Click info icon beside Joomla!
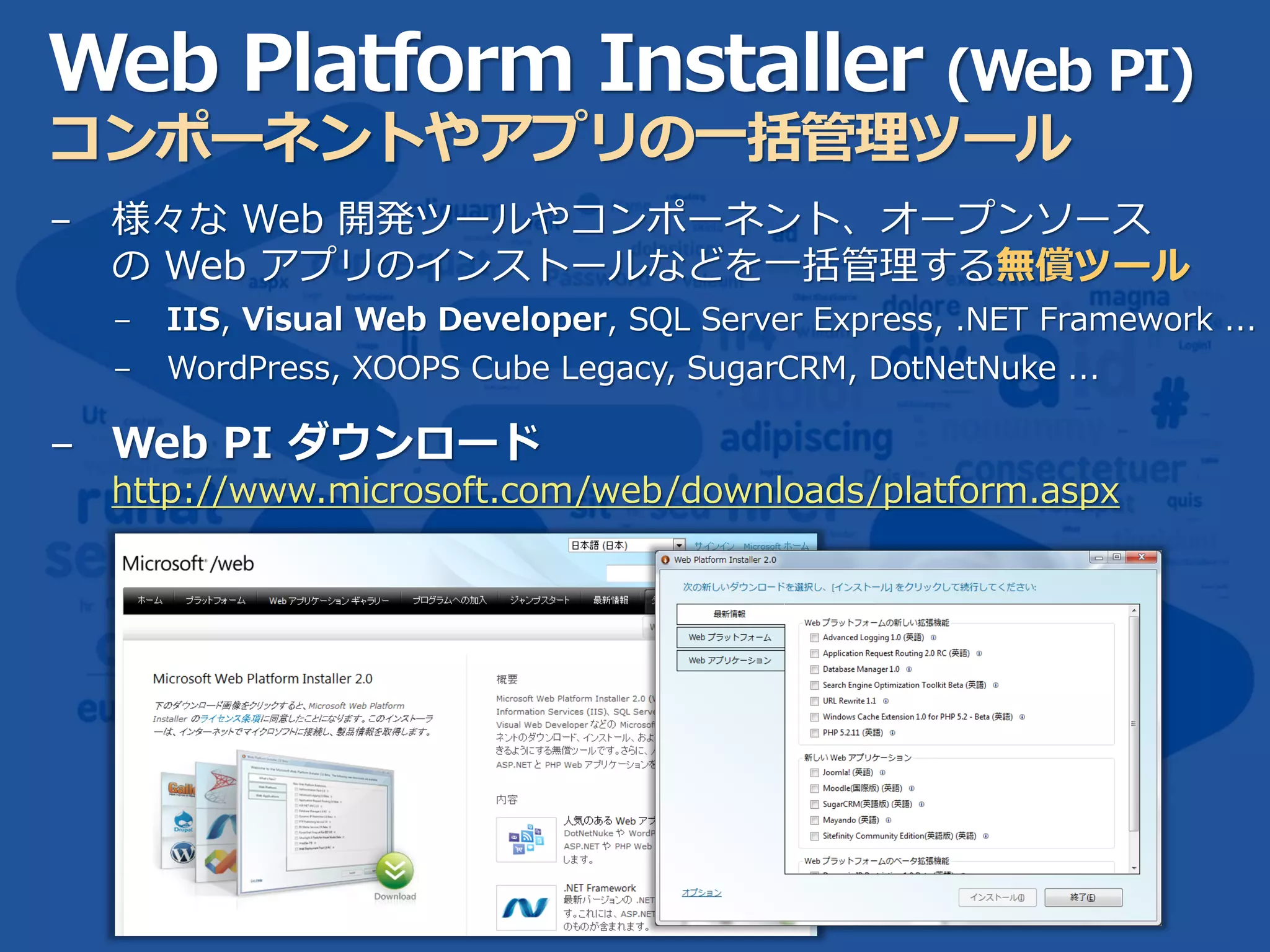The width and height of the screenshot is (1270, 952). 882,773
